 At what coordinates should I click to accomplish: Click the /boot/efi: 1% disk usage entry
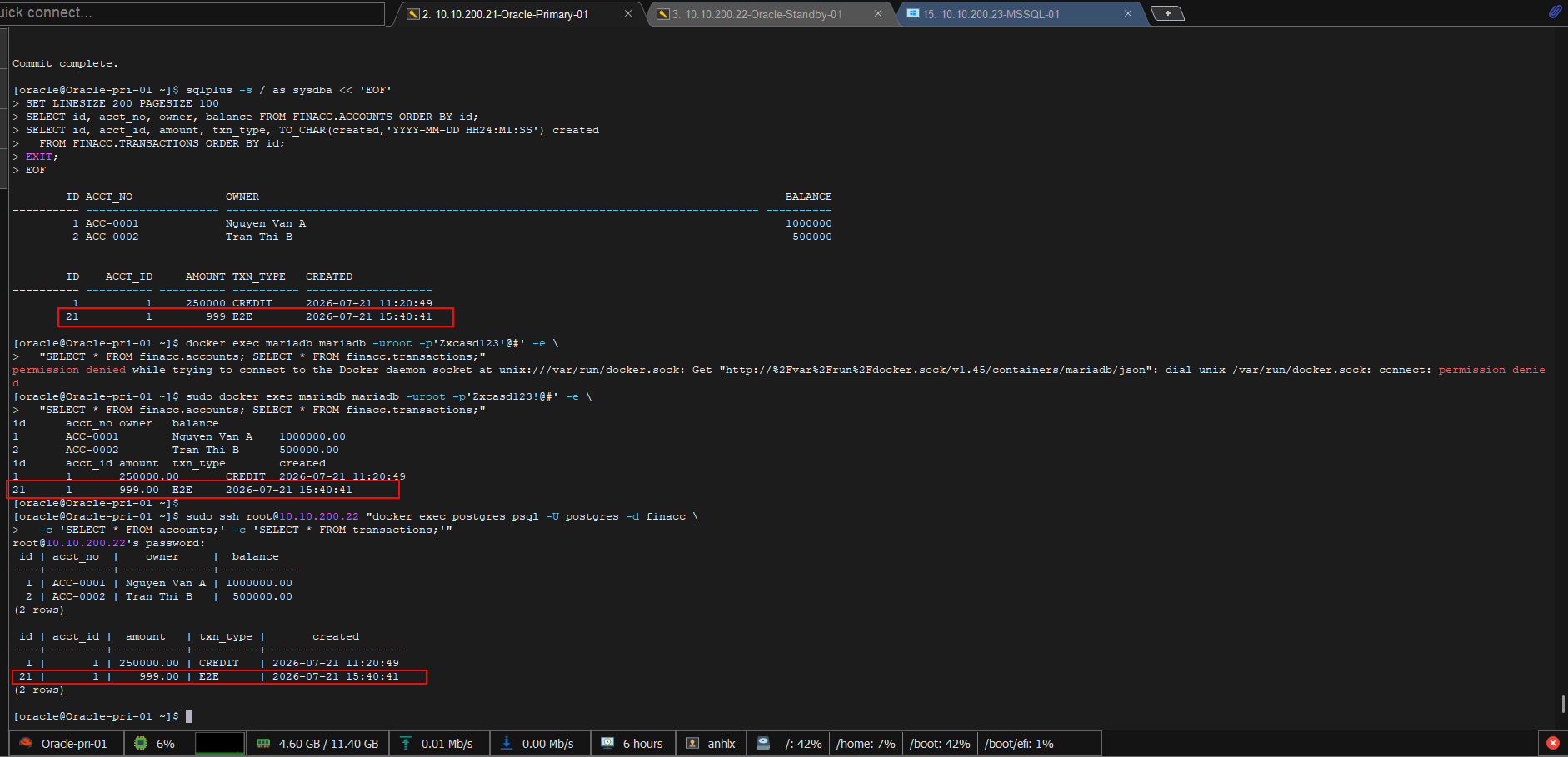pos(1019,744)
